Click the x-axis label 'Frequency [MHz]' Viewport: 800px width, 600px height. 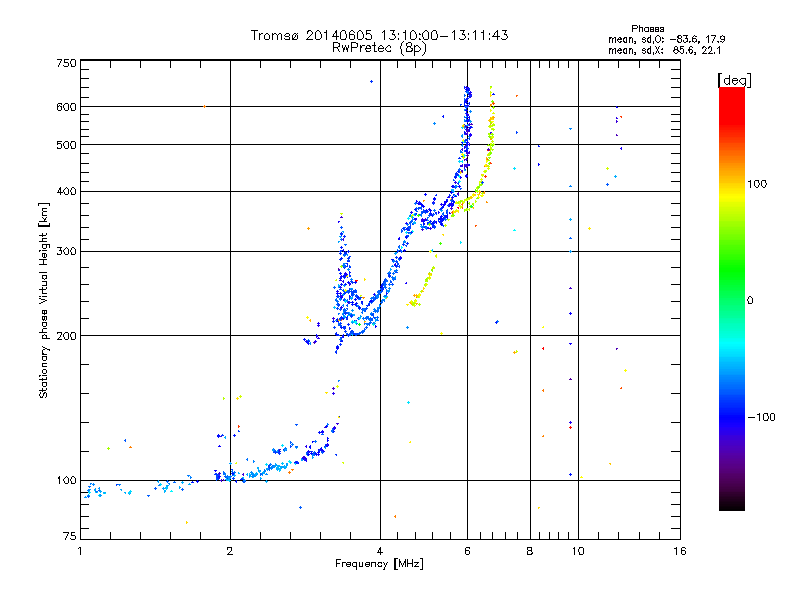[379, 564]
